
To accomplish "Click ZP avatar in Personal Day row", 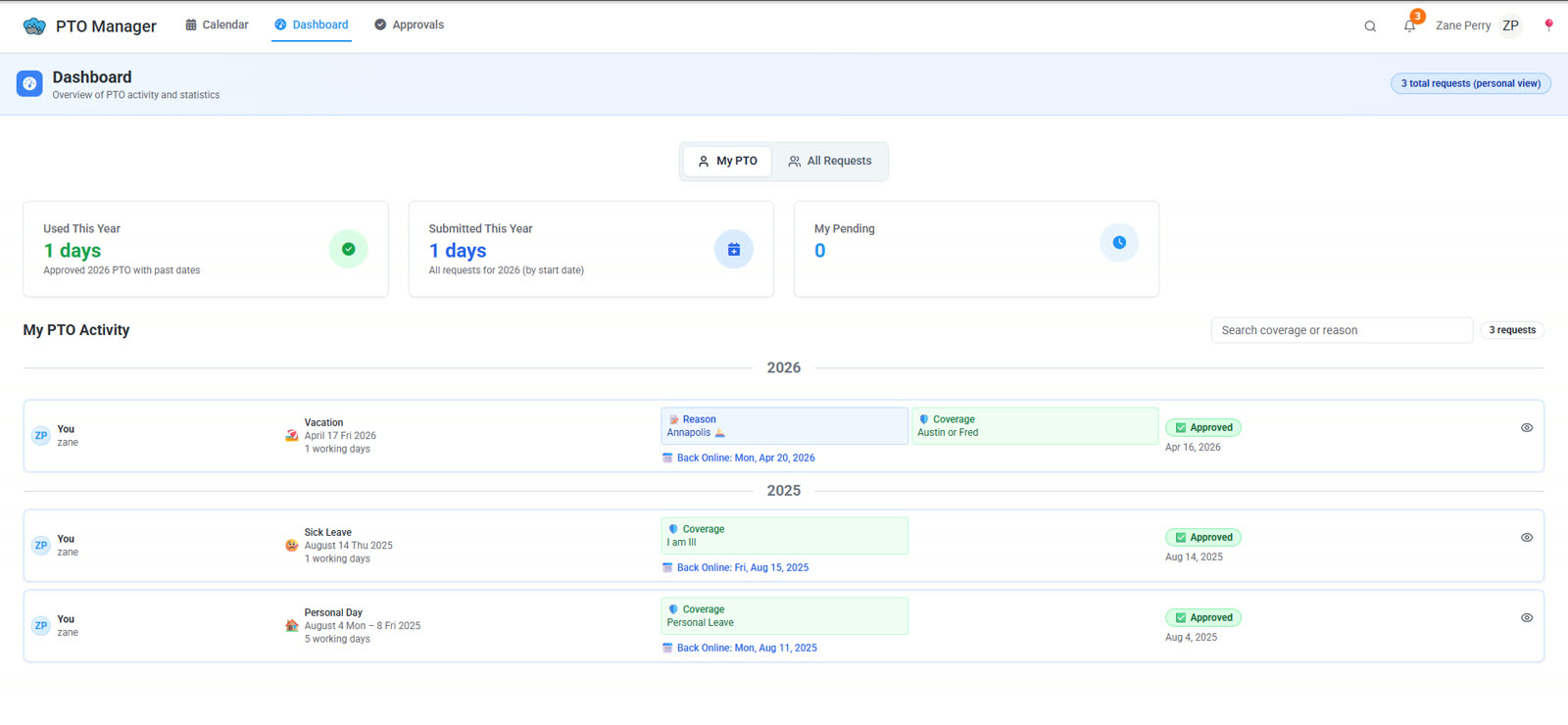I will tap(41, 626).
